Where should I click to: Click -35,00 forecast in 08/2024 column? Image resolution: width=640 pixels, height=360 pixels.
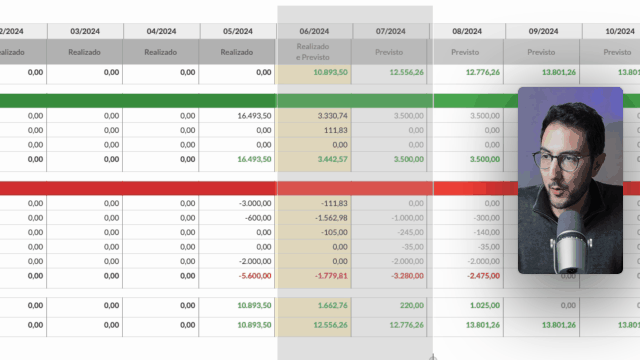point(488,247)
